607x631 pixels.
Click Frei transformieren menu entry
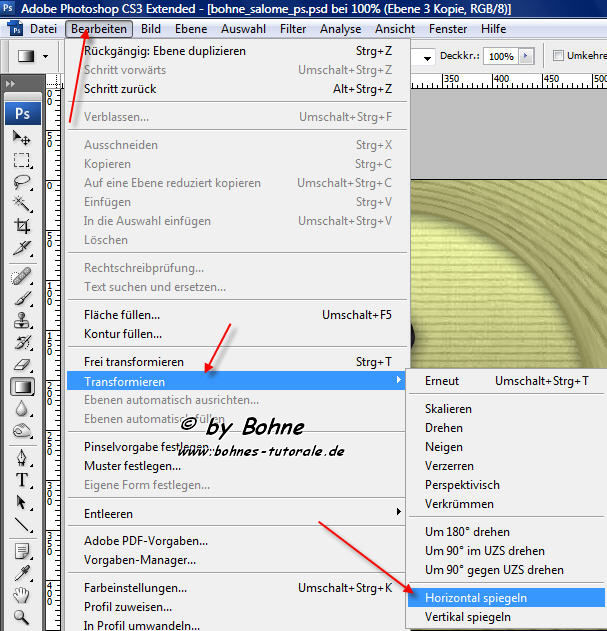(x=134, y=362)
